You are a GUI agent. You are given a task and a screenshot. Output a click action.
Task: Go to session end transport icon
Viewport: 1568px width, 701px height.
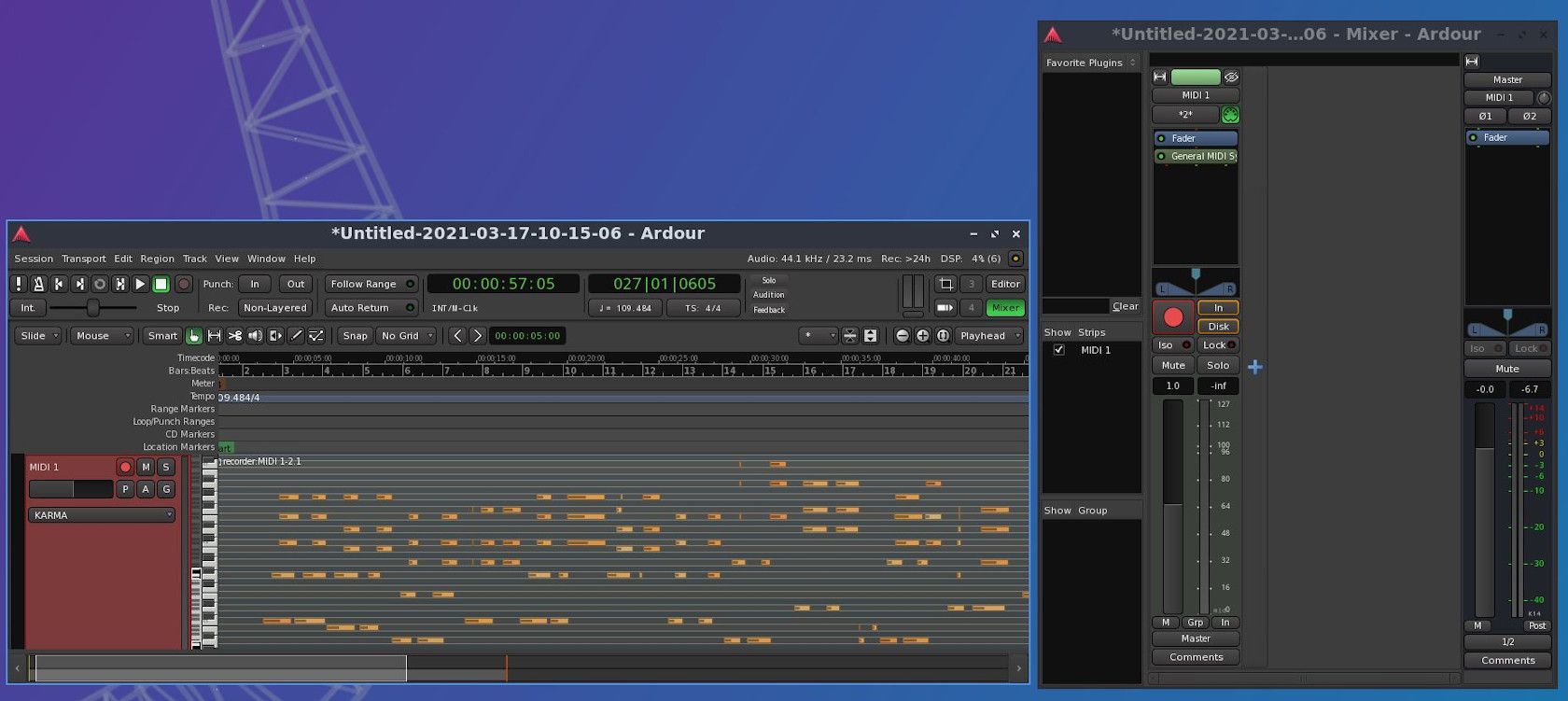pyautogui.click(x=79, y=284)
